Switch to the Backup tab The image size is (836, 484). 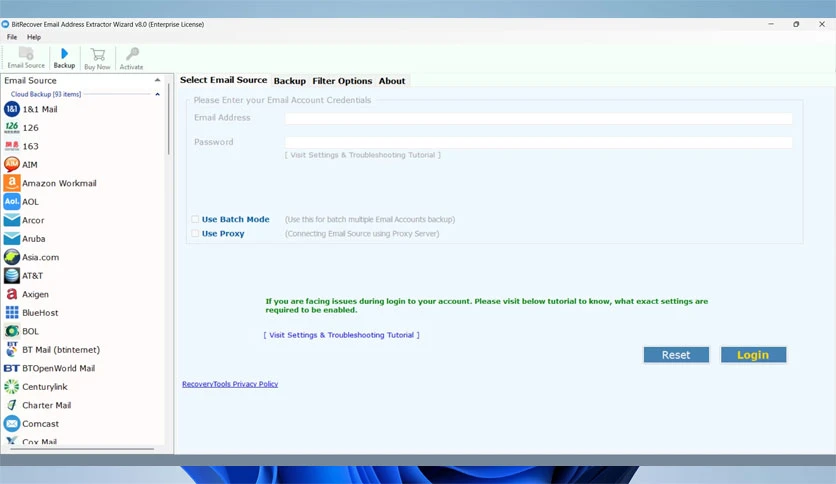click(x=290, y=81)
